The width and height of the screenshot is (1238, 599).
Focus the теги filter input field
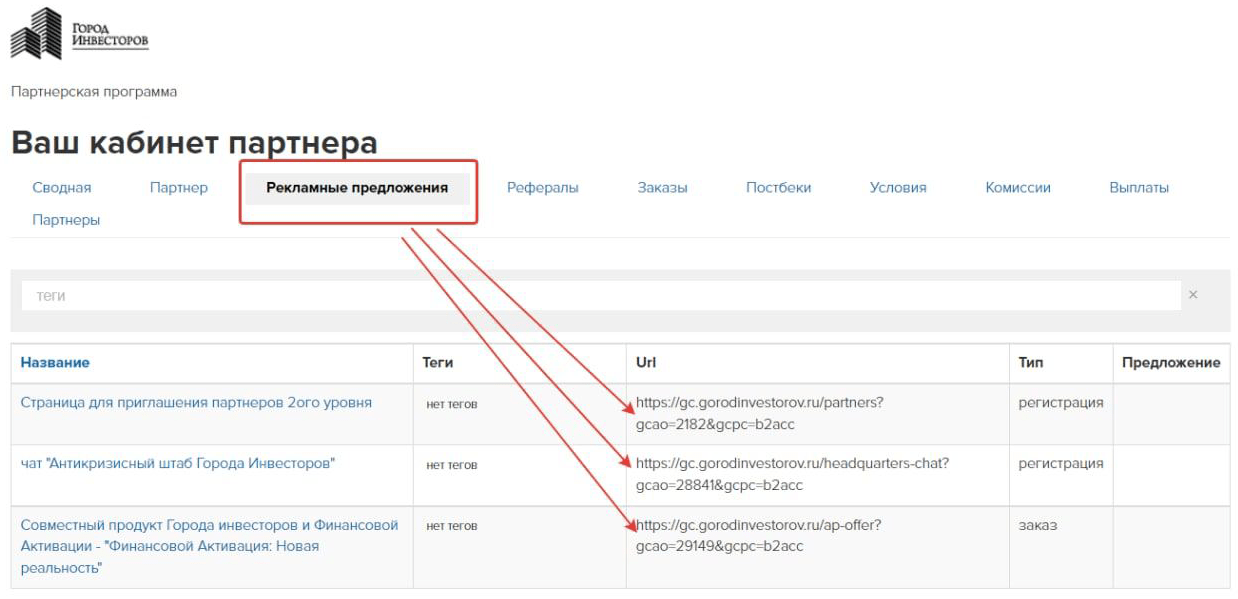[x=601, y=296]
